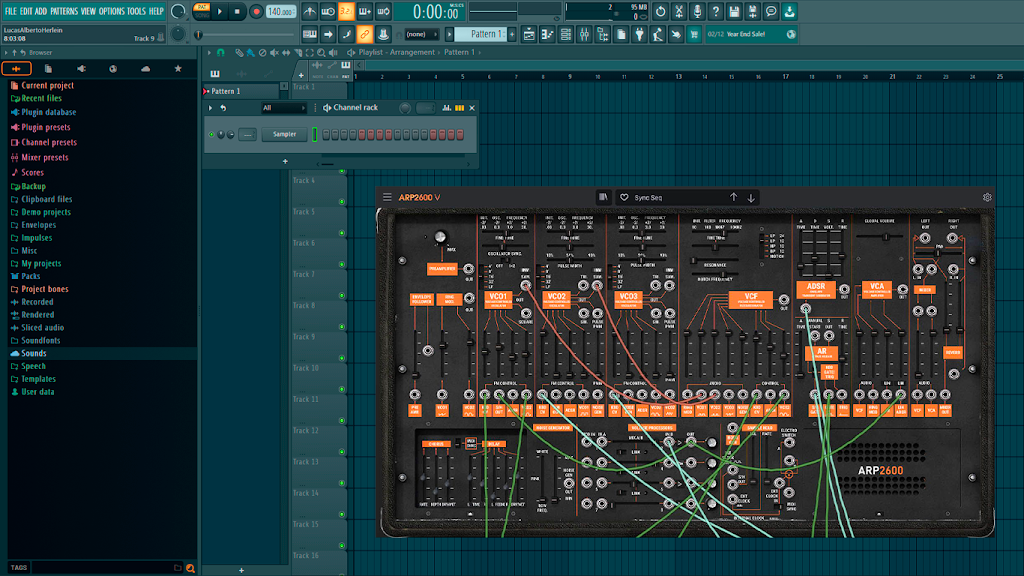The image size is (1024, 576).
Task: Click the metronome icon in the toolbar
Action: click(x=310, y=11)
